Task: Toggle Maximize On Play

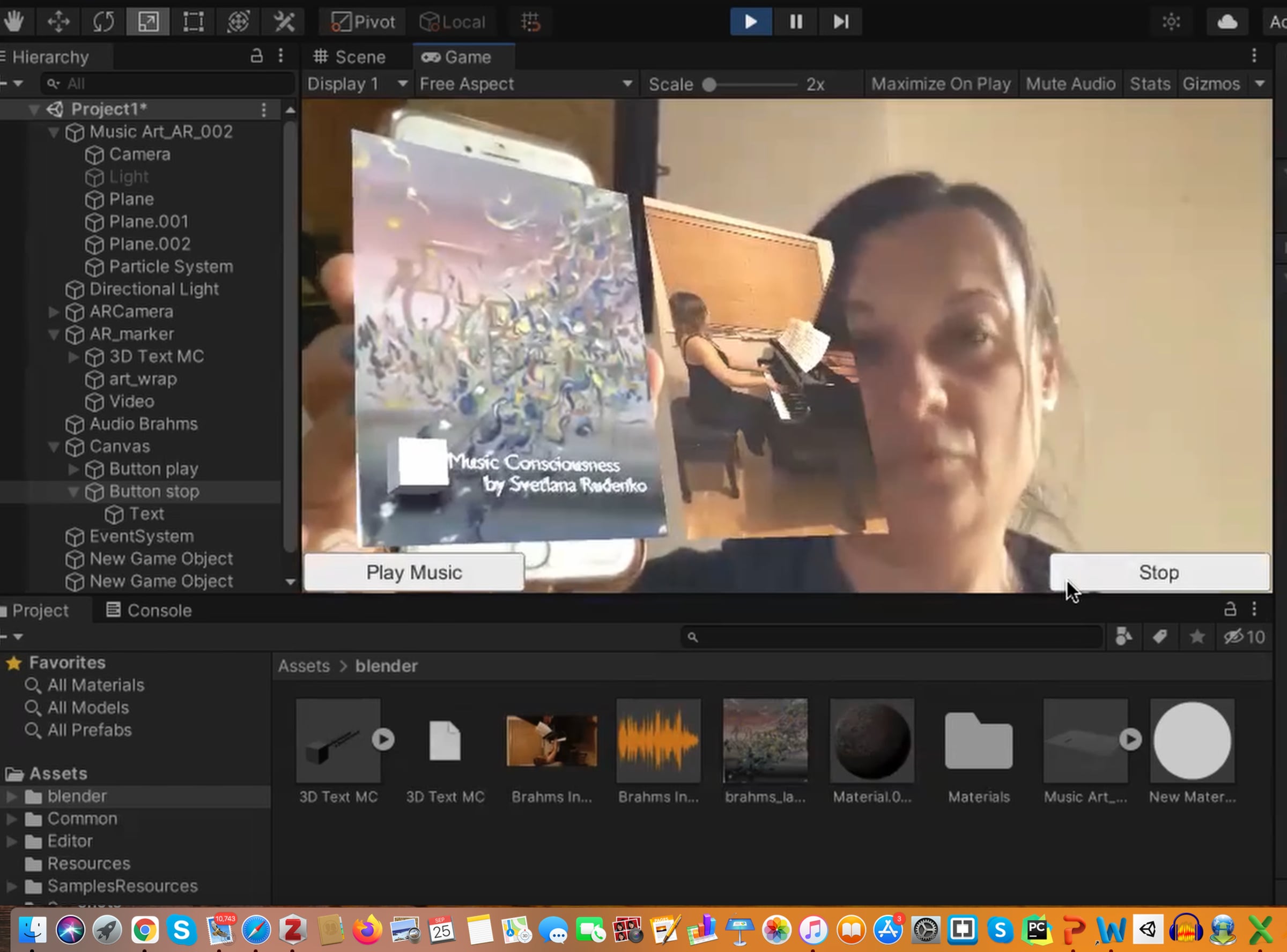Action: coord(941,84)
